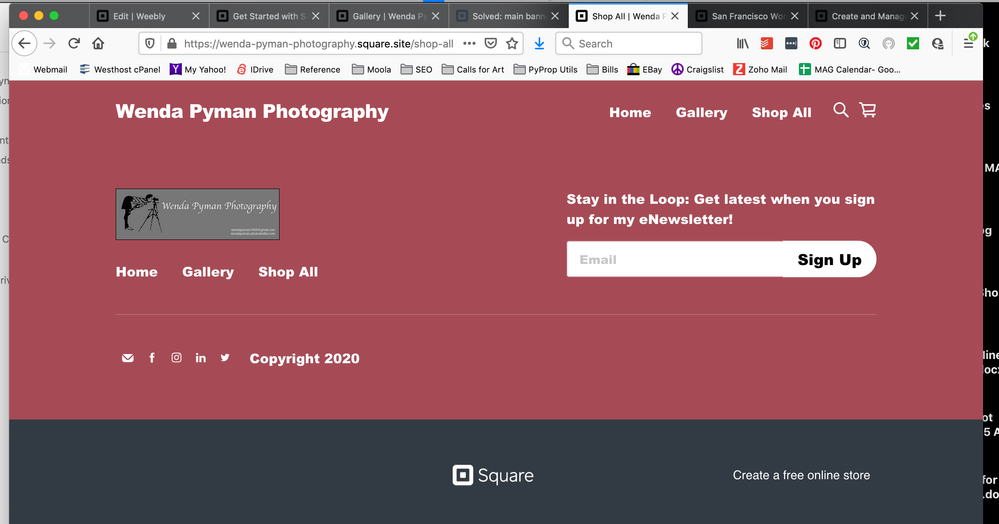Open the shopping cart icon
Viewport: 999px width, 524px height.
coord(867,110)
